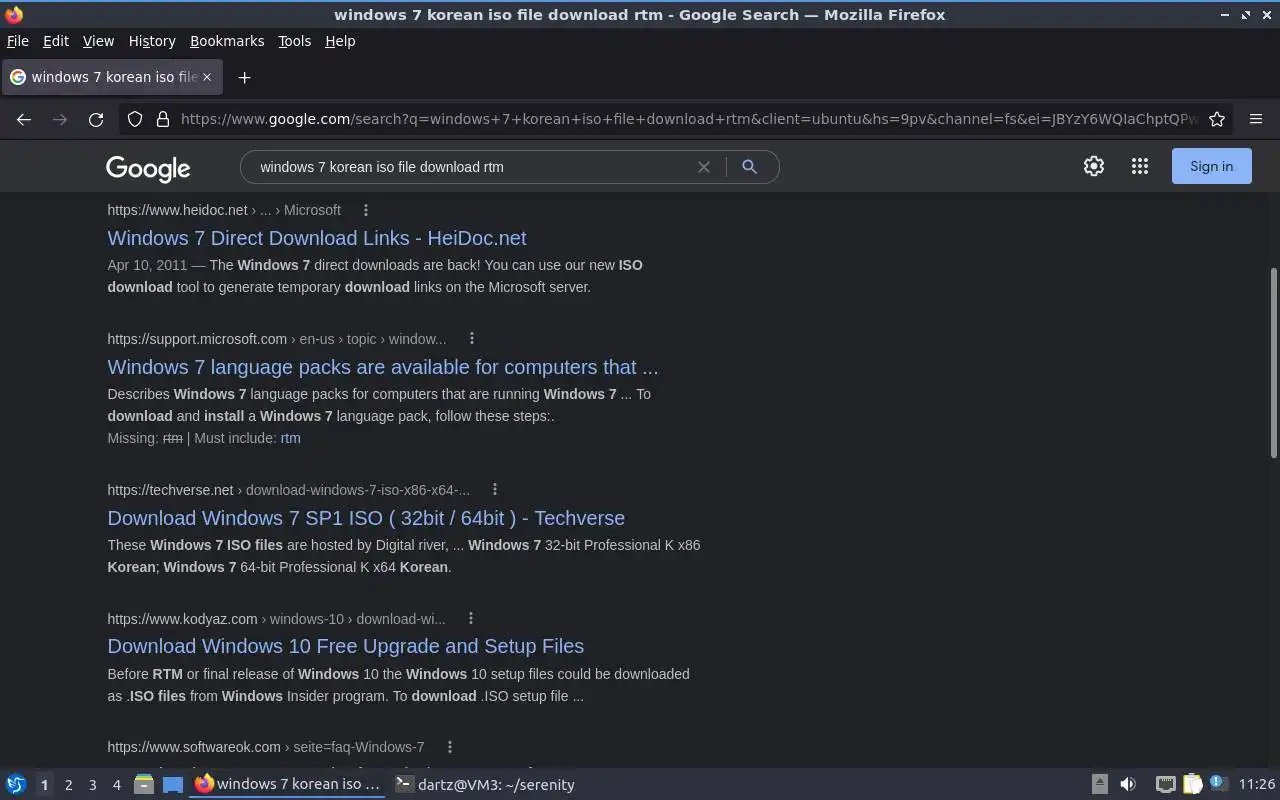Open the volume control in tray

(1128, 784)
